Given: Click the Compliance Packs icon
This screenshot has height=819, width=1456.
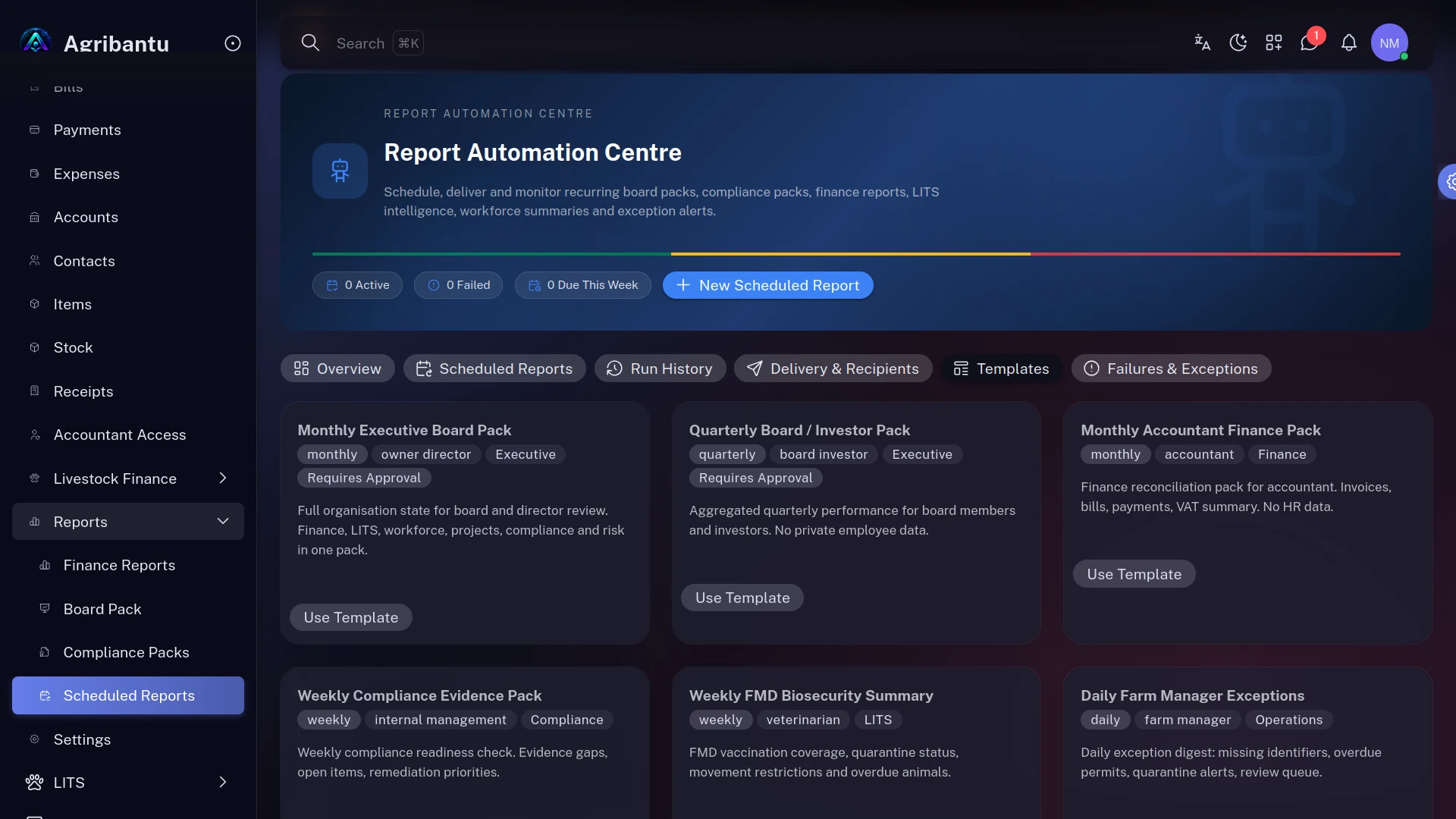Looking at the screenshot, I should point(45,652).
